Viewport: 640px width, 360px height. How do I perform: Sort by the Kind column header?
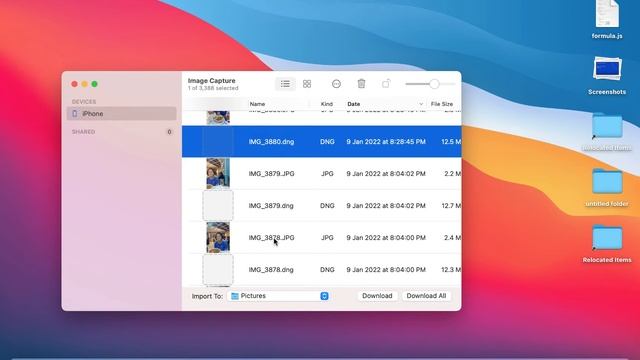coord(327,104)
